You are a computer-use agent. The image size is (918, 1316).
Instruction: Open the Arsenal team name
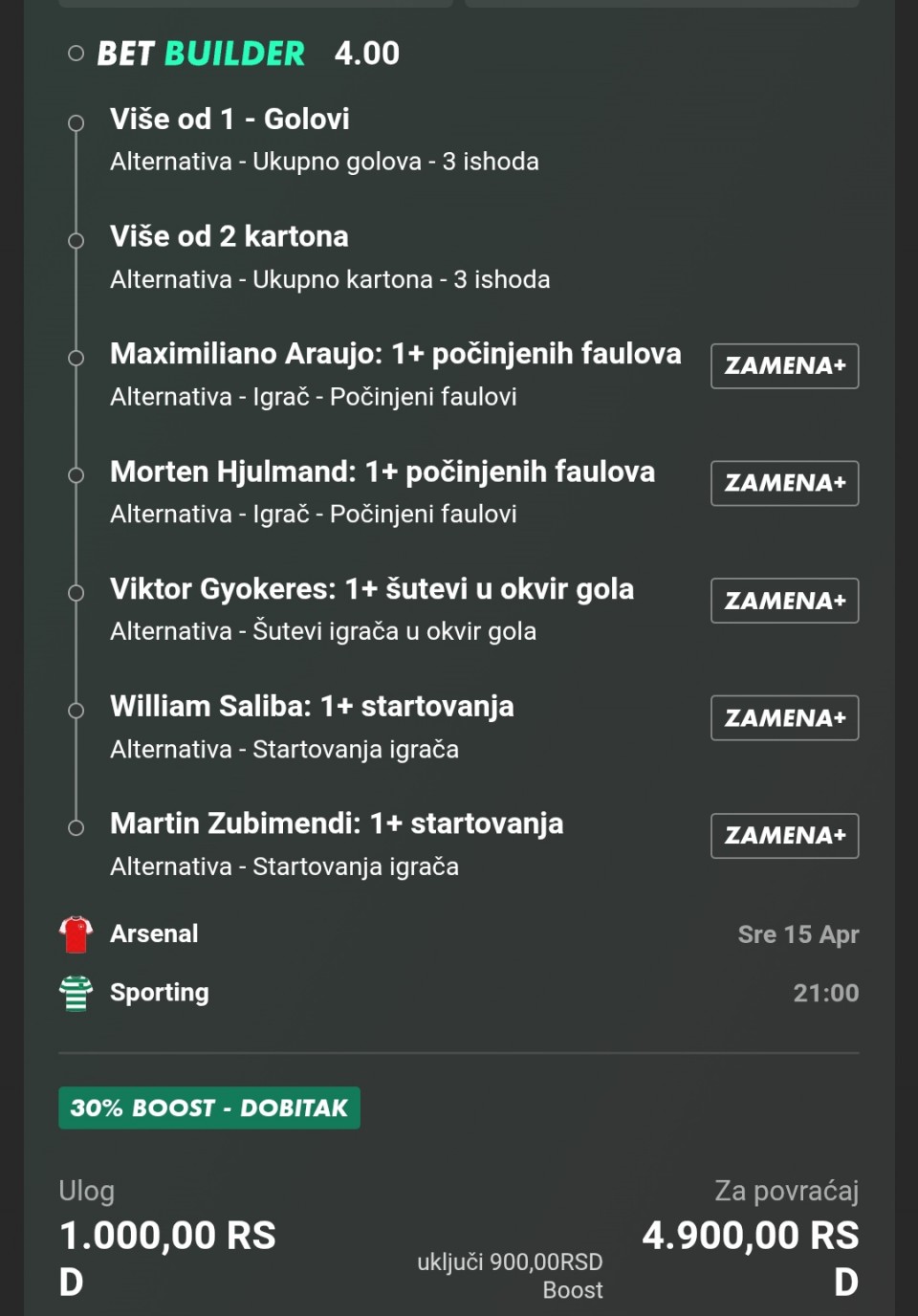coord(154,933)
